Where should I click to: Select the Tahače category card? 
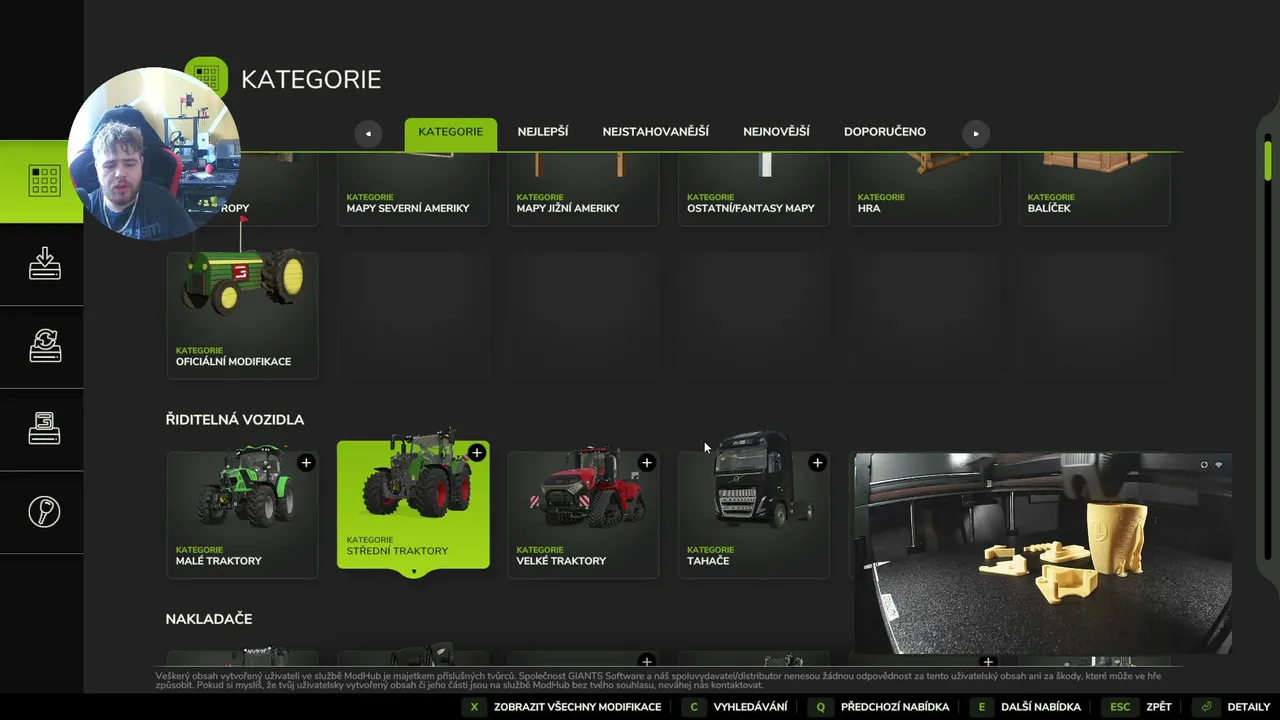click(753, 514)
